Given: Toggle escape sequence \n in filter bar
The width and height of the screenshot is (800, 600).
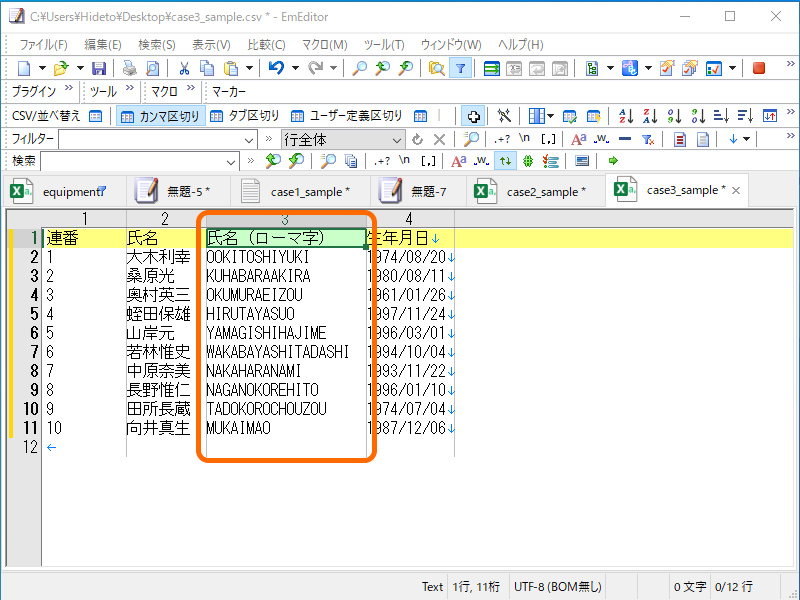Looking at the screenshot, I should 524,138.
